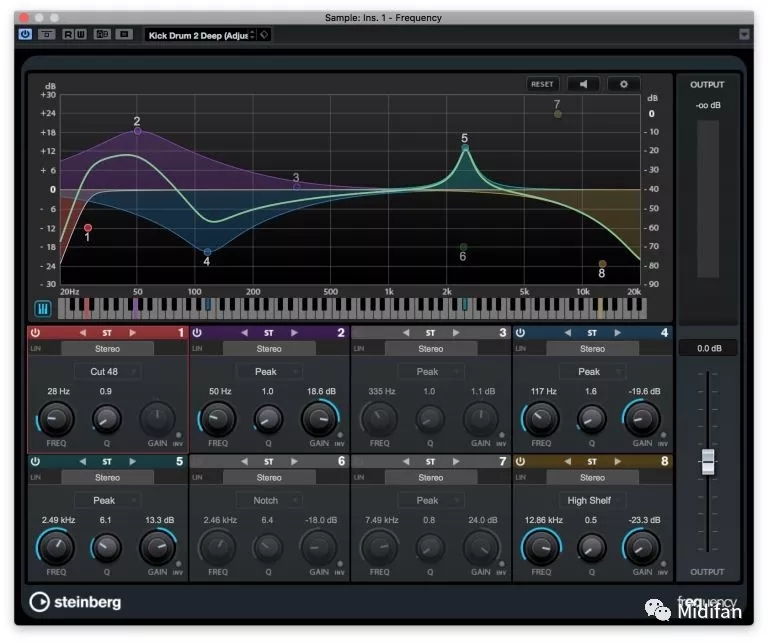Click the preset browser icon beside preset name
Viewport: 768px width, 643px height.
pyautogui.click(x=264, y=34)
